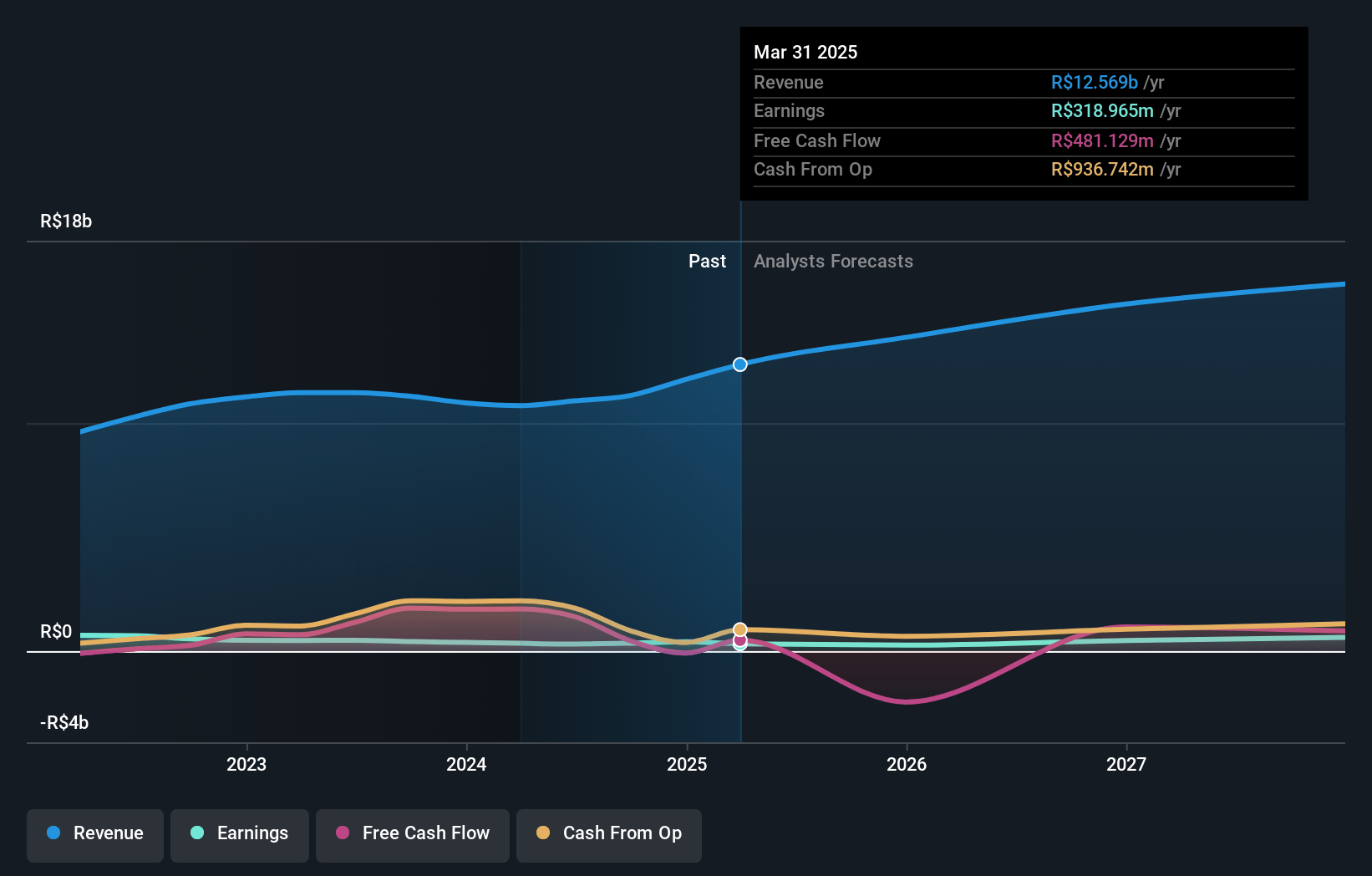Click the Free Cash Flow data point marker
1372x876 pixels.
pos(740,640)
